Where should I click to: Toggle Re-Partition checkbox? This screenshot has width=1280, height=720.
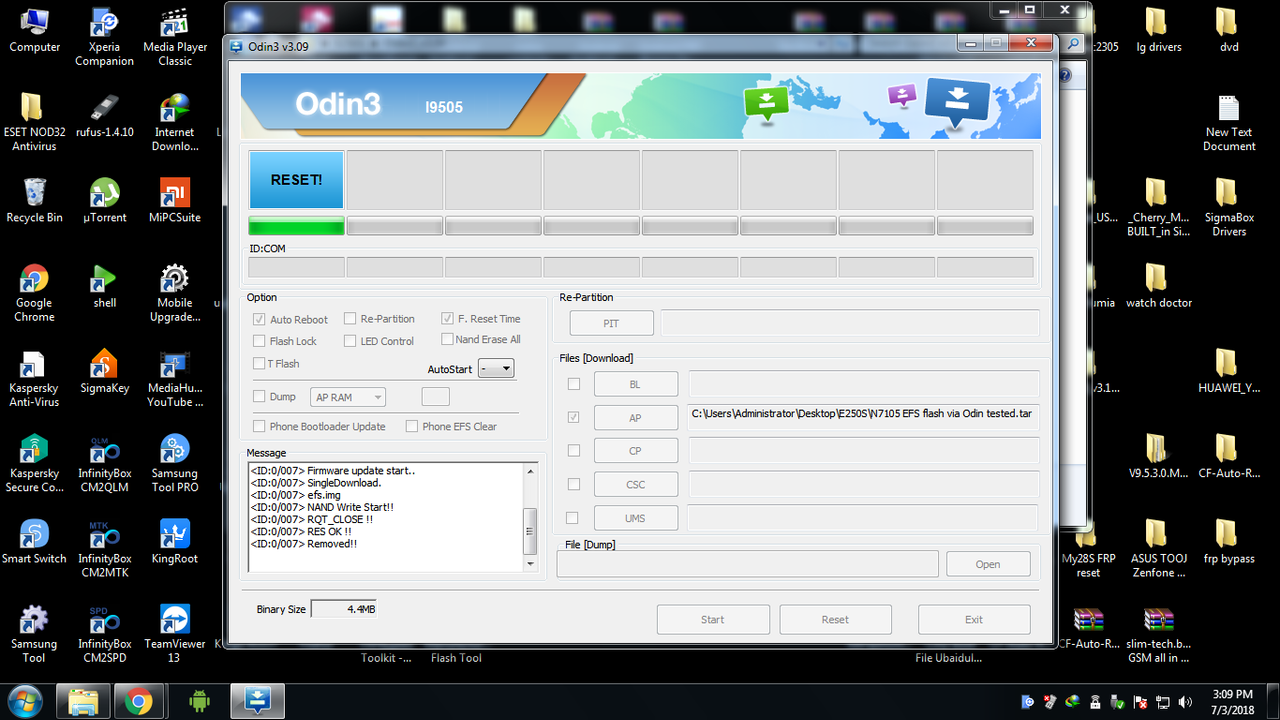(350, 318)
